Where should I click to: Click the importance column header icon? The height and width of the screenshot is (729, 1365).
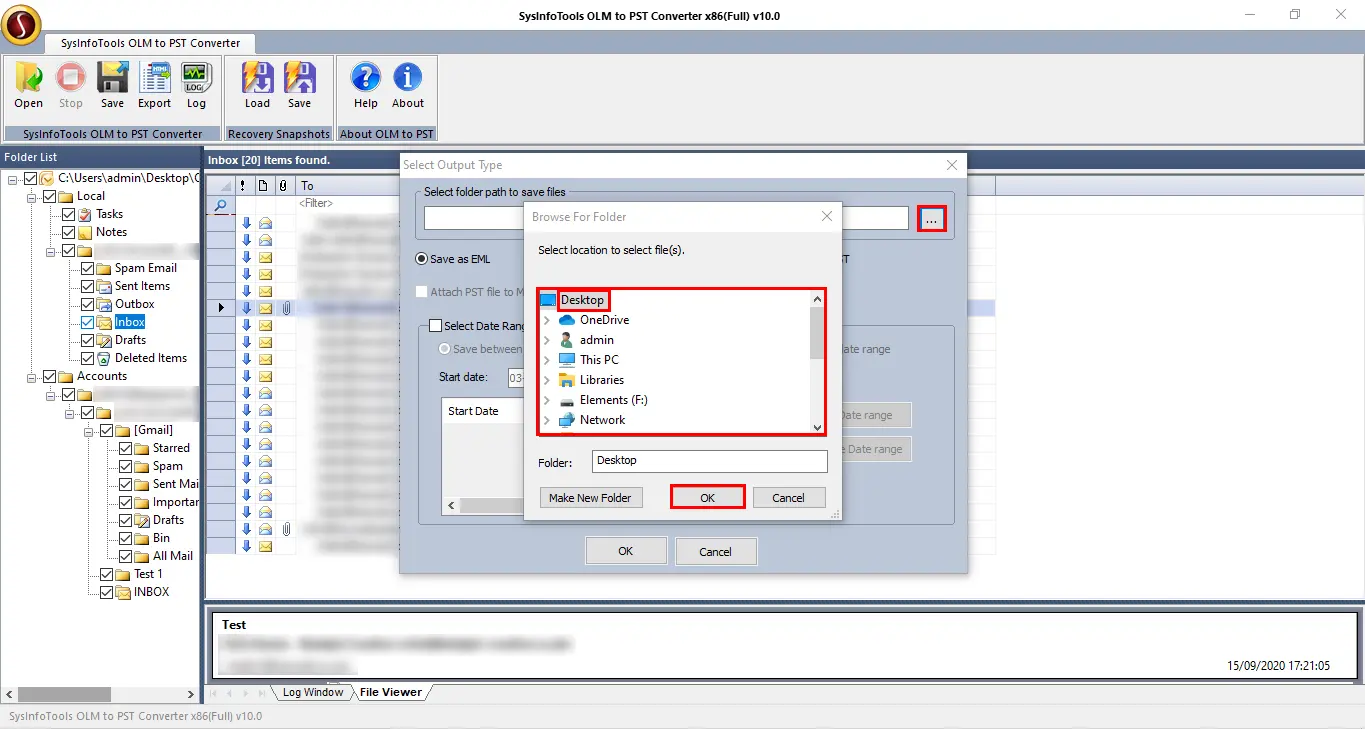[x=243, y=185]
